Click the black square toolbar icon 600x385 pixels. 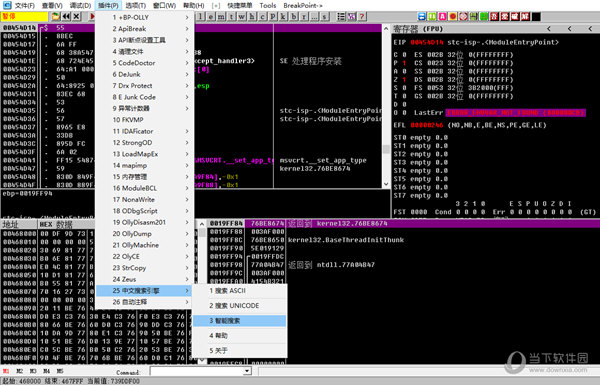click(536, 16)
